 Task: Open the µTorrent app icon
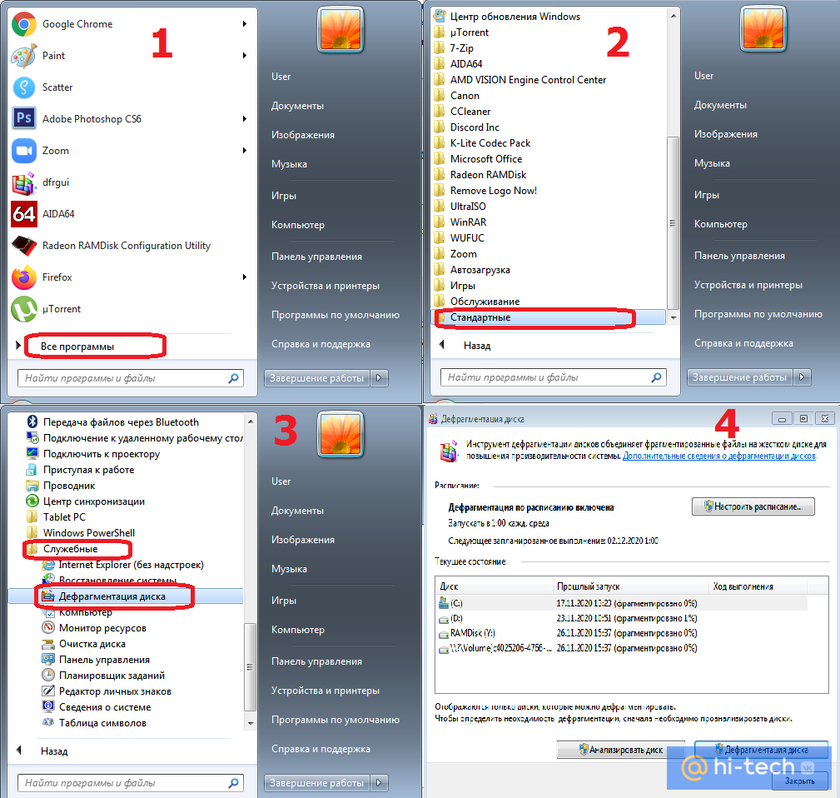click(24, 308)
